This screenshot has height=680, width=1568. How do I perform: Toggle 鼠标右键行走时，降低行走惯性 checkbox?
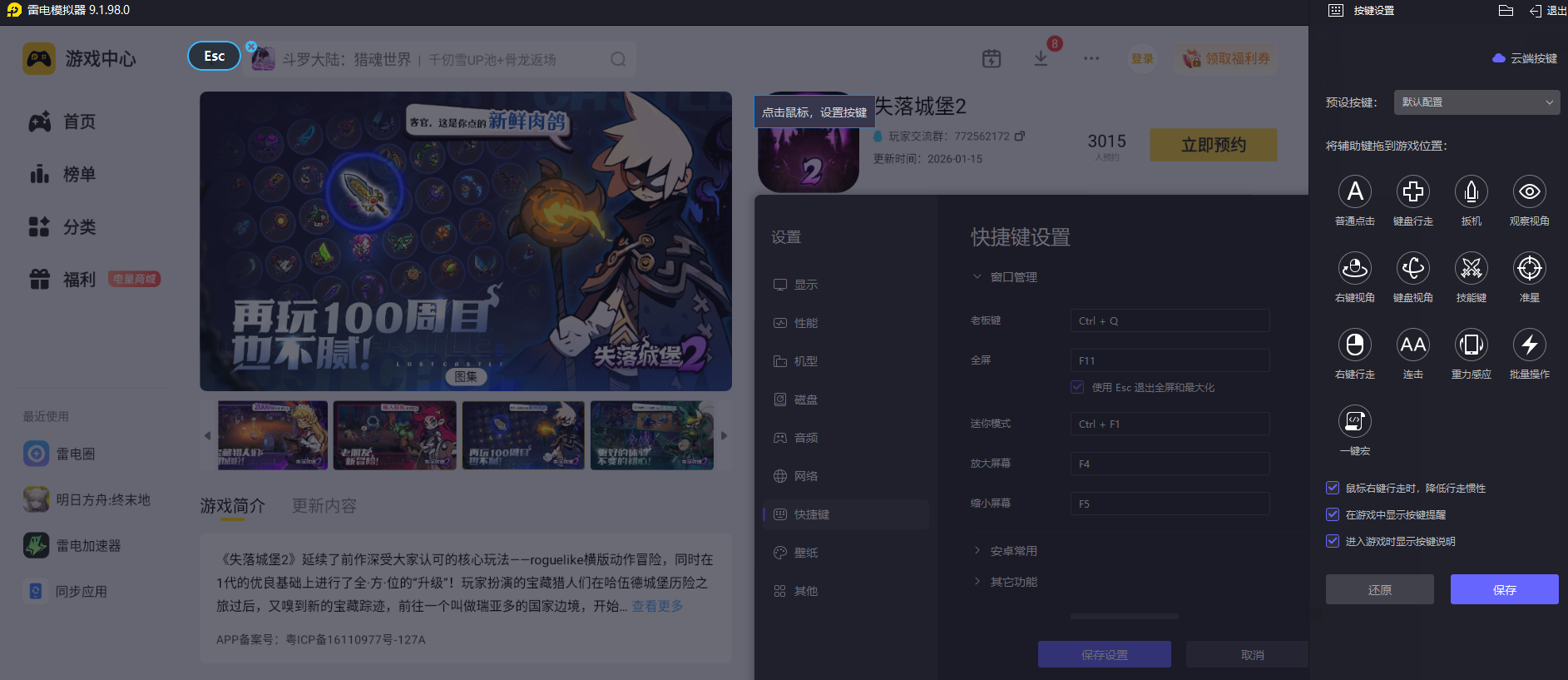pyautogui.click(x=1333, y=488)
